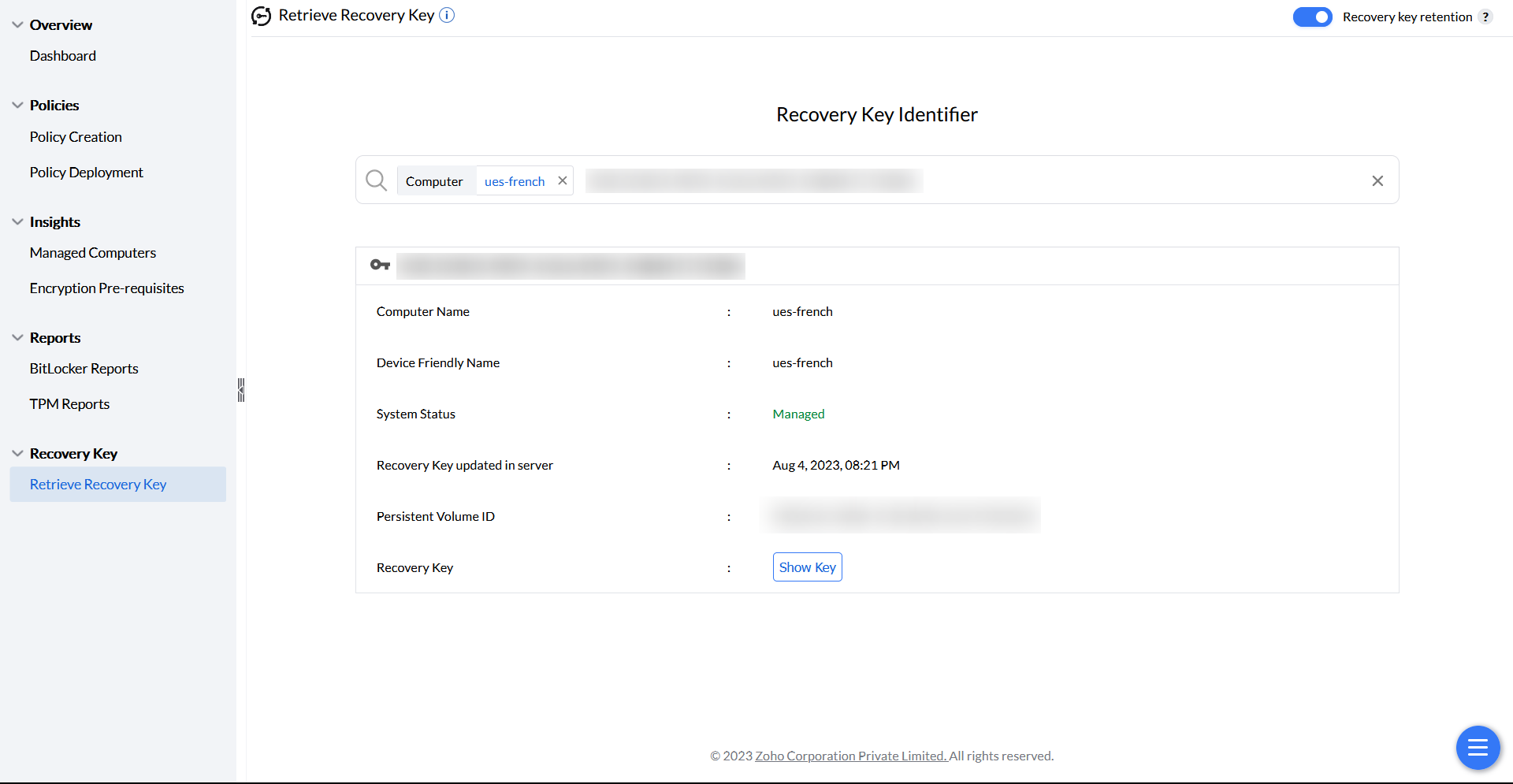Click the Device Friendly Name value ues-french
This screenshot has height=784, width=1513.
point(802,363)
